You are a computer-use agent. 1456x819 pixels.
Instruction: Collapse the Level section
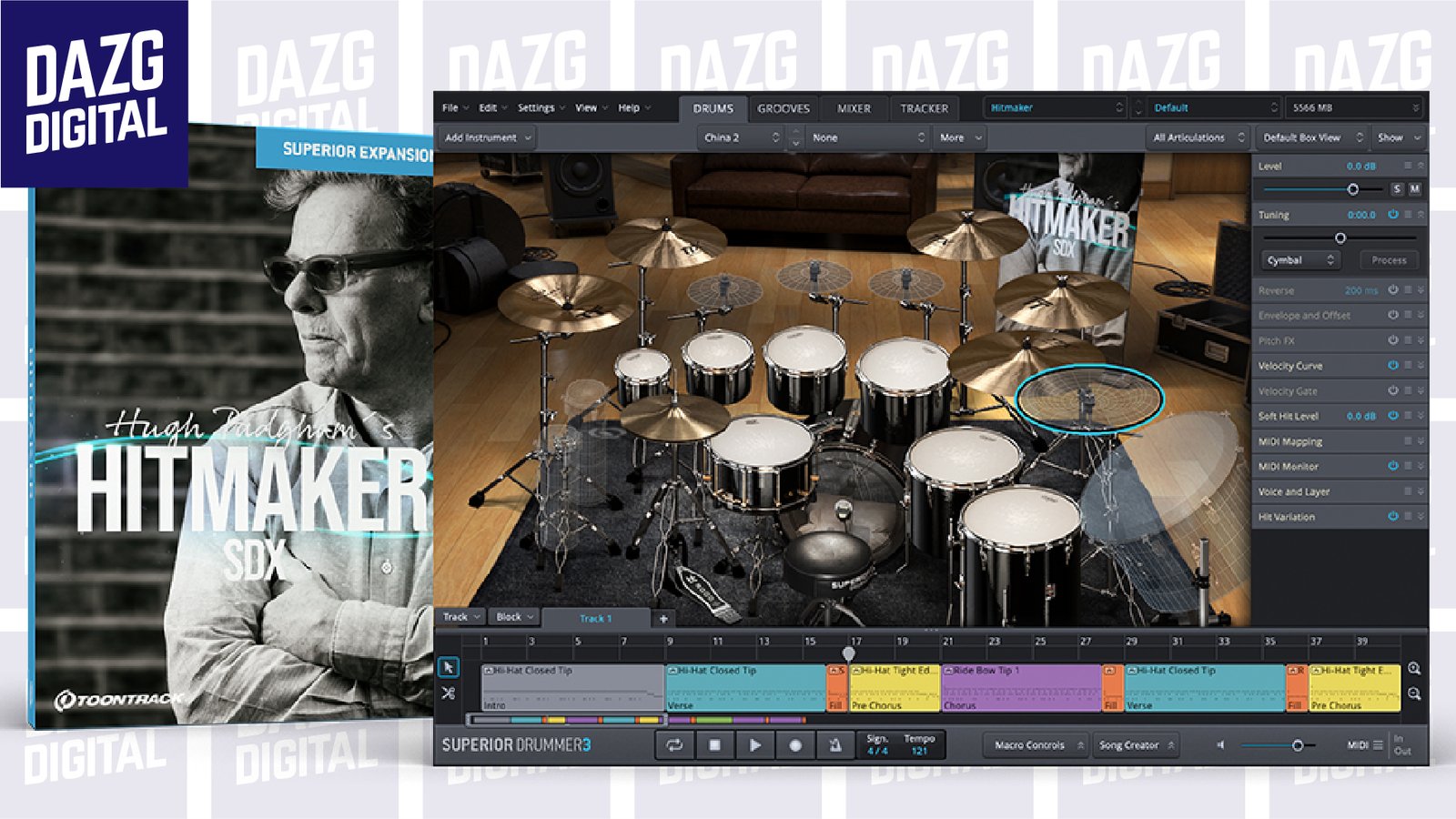tap(1421, 166)
